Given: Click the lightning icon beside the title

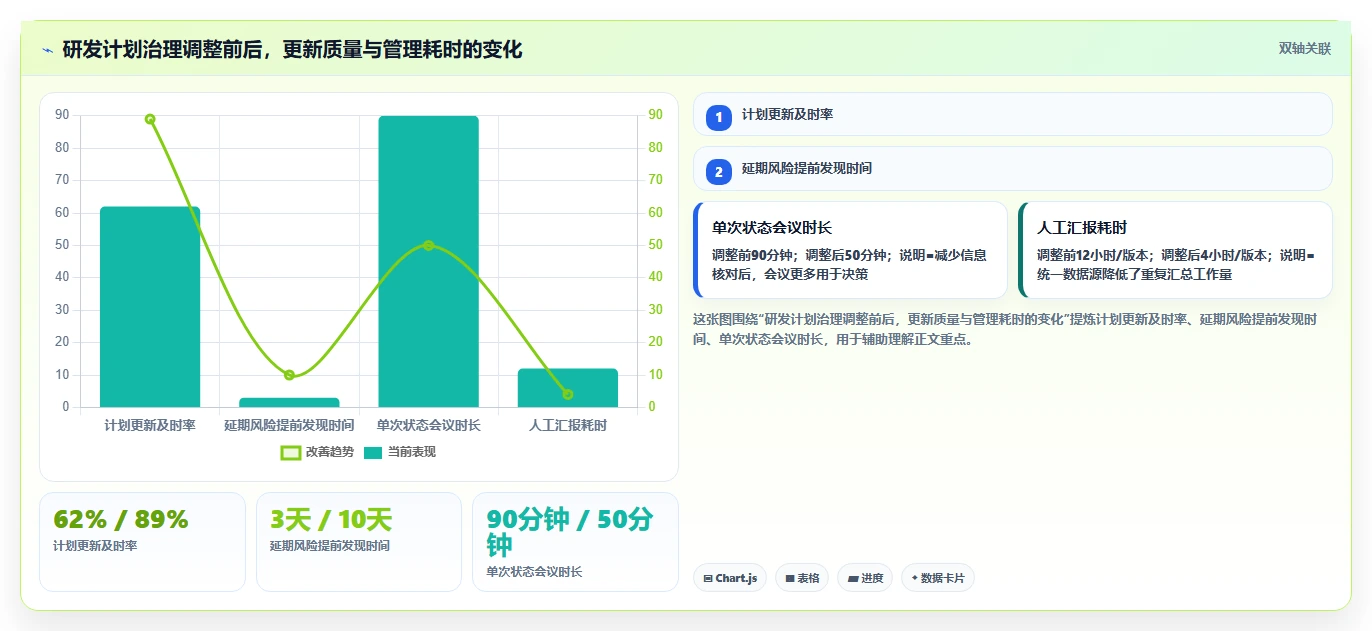Looking at the screenshot, I should click(x=47, y=50).
